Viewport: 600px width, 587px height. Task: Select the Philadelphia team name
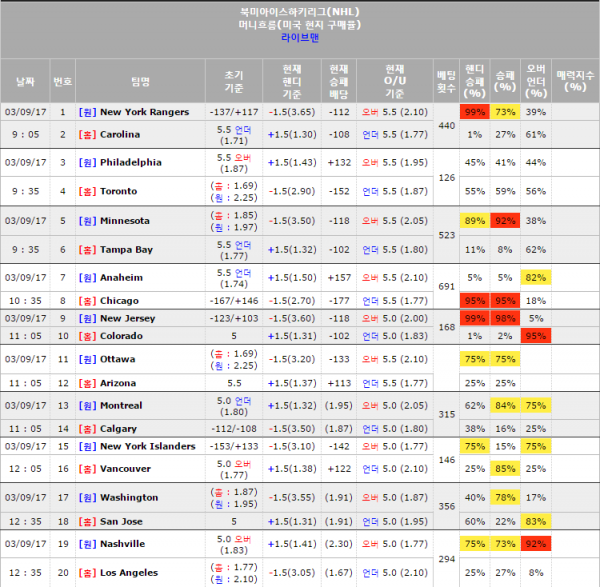(130, 163)
